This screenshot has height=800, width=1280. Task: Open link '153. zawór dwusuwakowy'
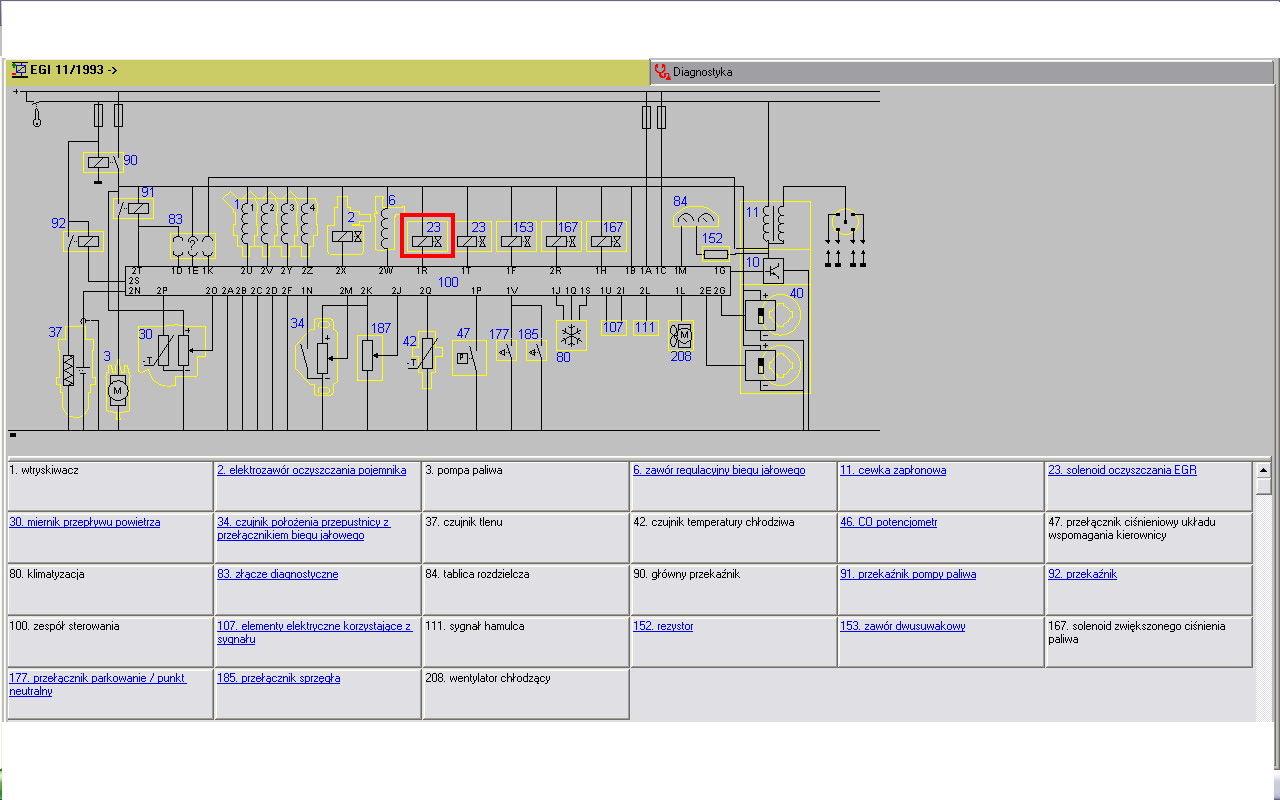(902, 626)
